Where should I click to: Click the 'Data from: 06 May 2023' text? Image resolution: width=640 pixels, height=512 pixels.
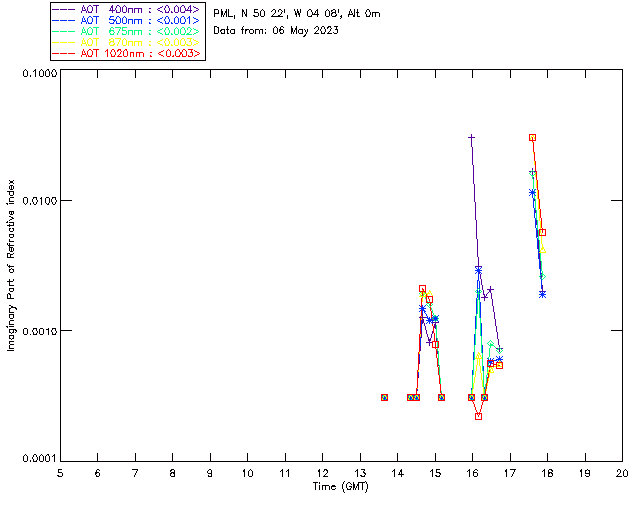pyautogui.click(x=276, y=31)
